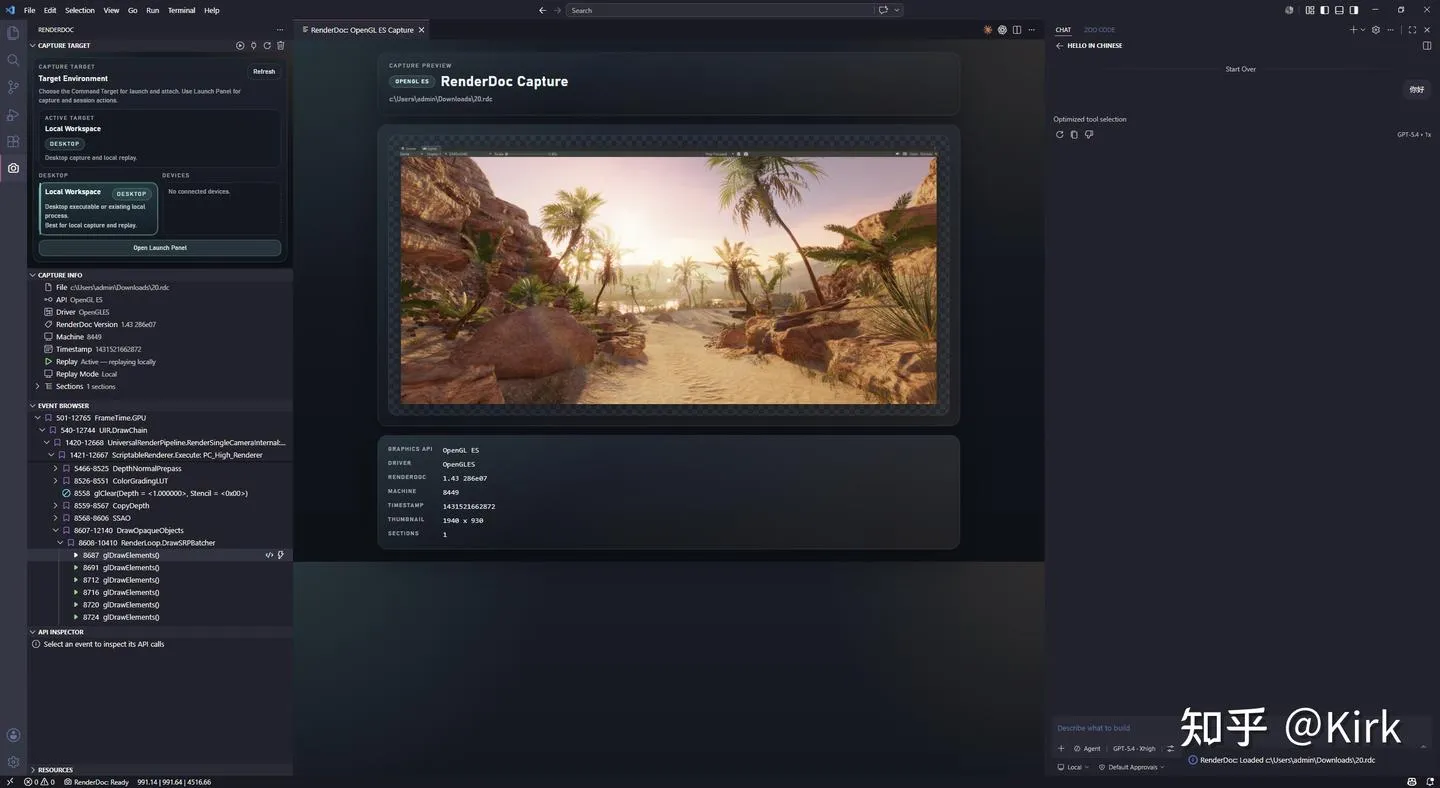Click the ChatGPT icon in editor toolbar
The height and width of the screenshot is (788, 1440).
pos(1002,30)
